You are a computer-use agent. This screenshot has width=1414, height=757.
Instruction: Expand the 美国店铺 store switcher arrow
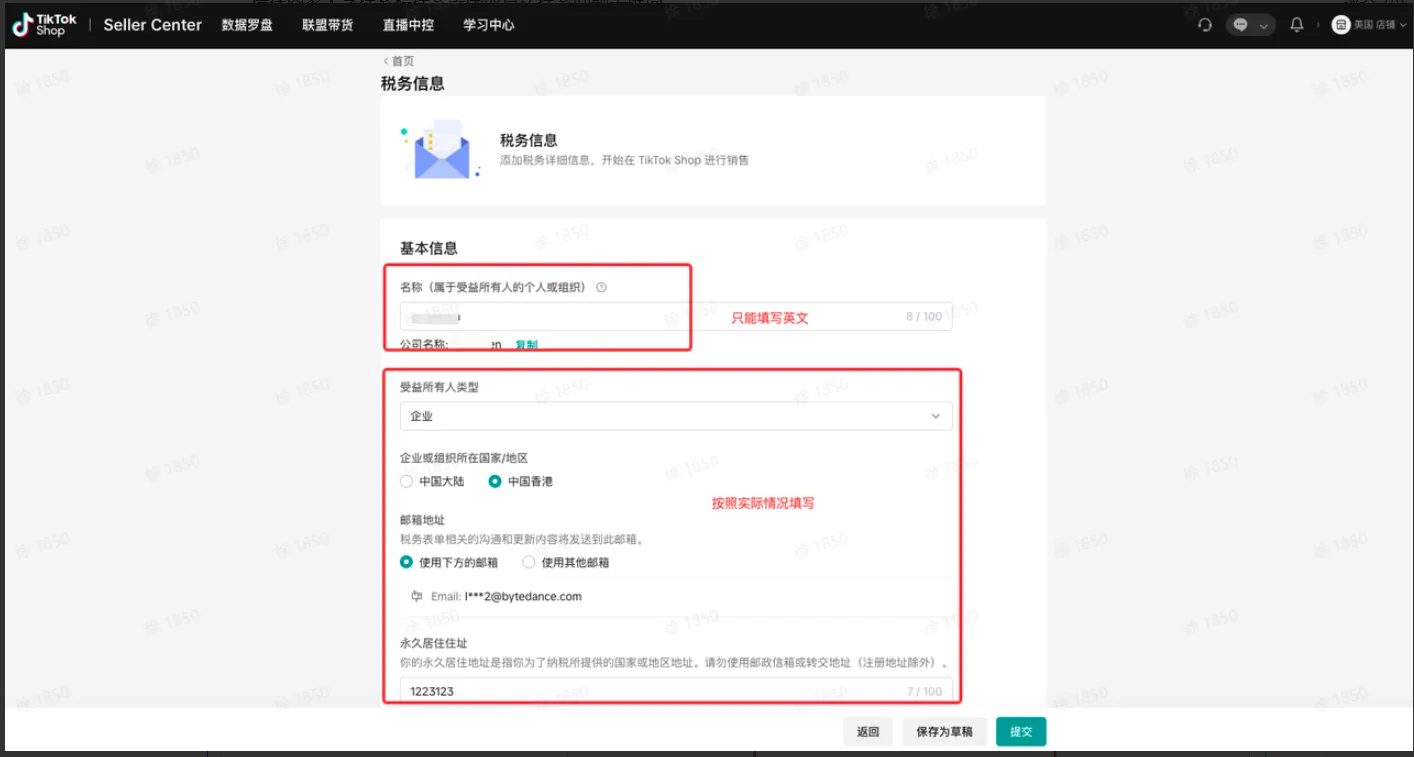1403,25
